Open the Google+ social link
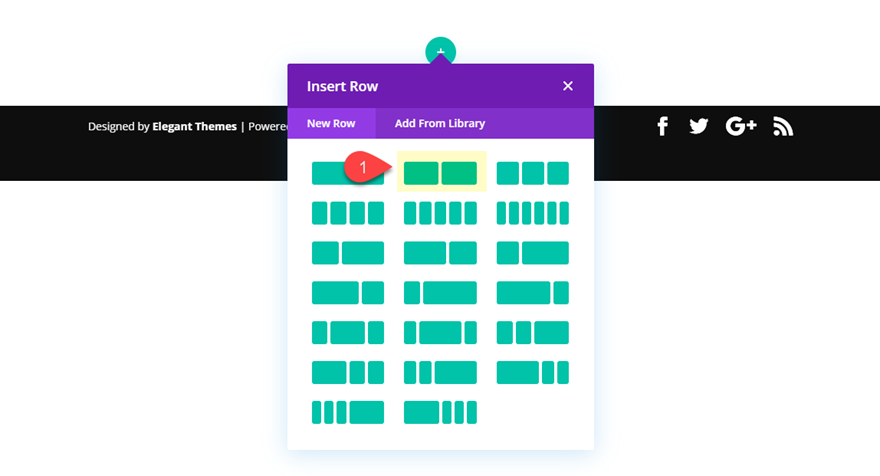Image resolution: width=880 pixels, height=476 pixels. [x=741, y=126]
